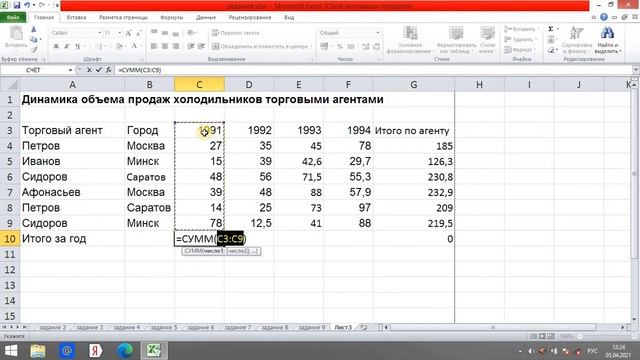Image resolution: width=640 pixels, height=360 pixels.
Task: Open Find and Select (Найти и выделить)
Action: click(607, 40)
